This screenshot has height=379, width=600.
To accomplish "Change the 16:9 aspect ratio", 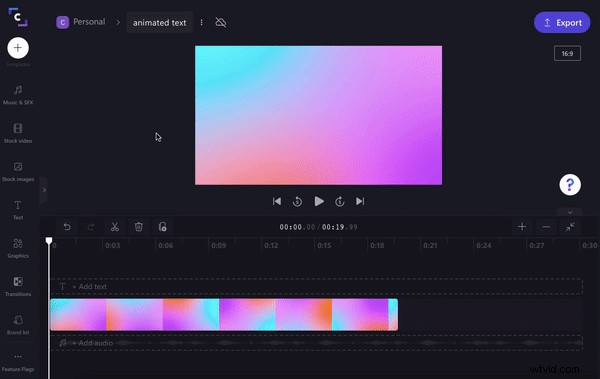I will (x=567, y=54).
